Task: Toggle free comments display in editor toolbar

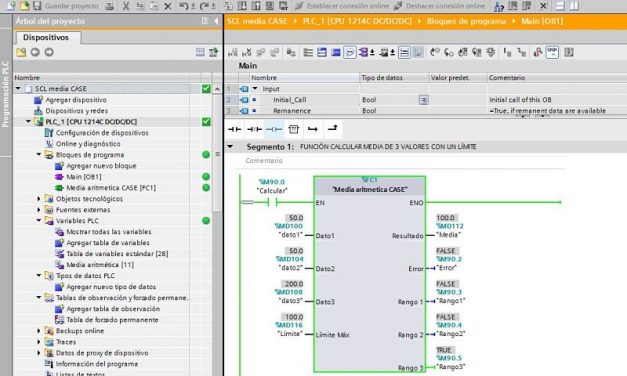Action: (x=350, y=52)
